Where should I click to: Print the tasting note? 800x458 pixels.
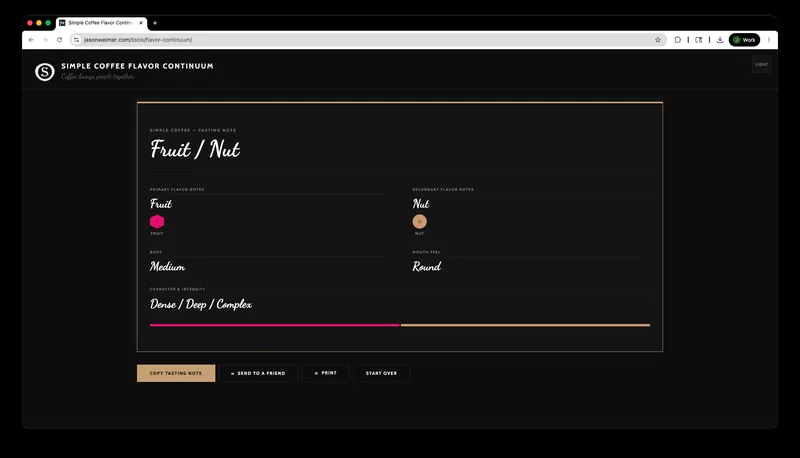326,373
